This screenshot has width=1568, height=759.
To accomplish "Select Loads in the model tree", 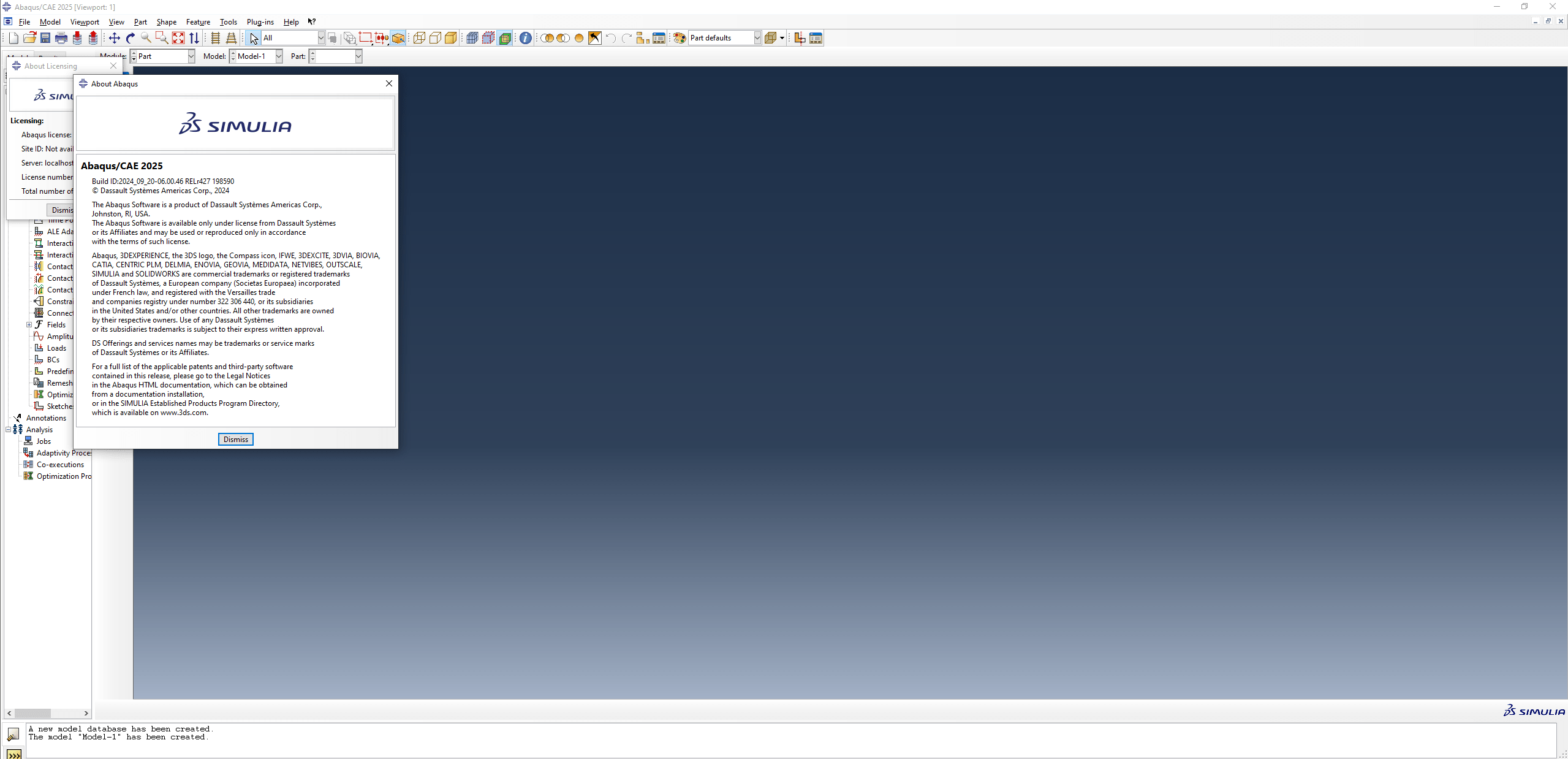I will 56,348.
